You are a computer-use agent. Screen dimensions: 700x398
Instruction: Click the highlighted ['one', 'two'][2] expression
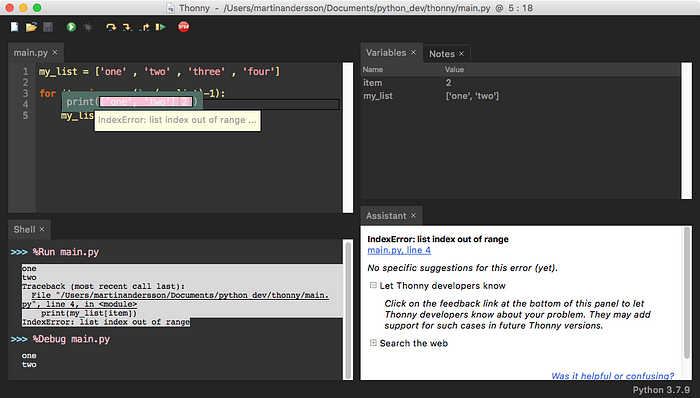[x=146, y=102]
